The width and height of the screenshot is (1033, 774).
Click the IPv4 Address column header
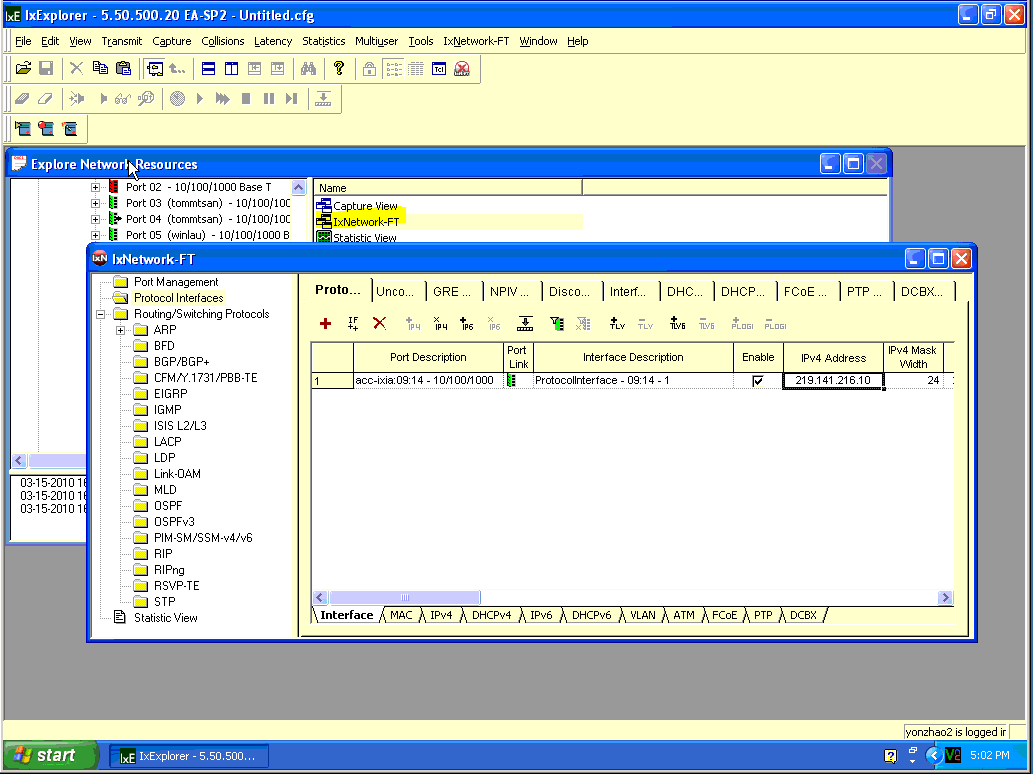[833, 357]
